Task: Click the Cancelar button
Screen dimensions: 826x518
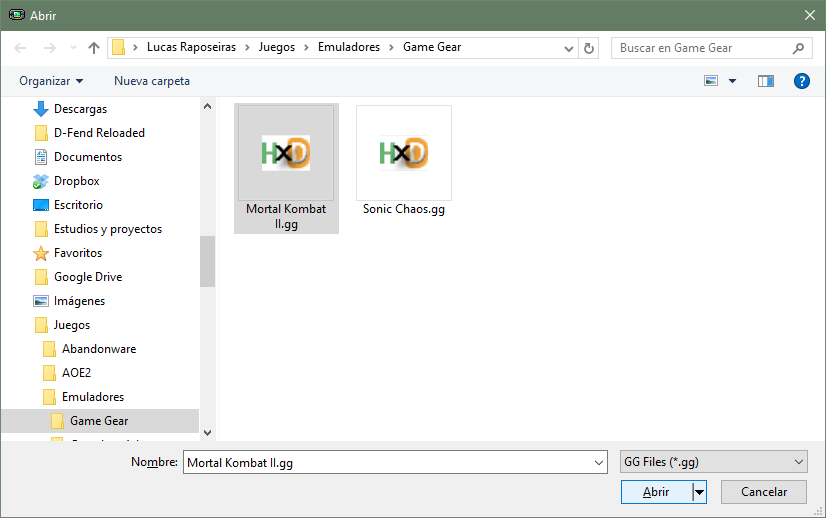Action: point(764,492)
